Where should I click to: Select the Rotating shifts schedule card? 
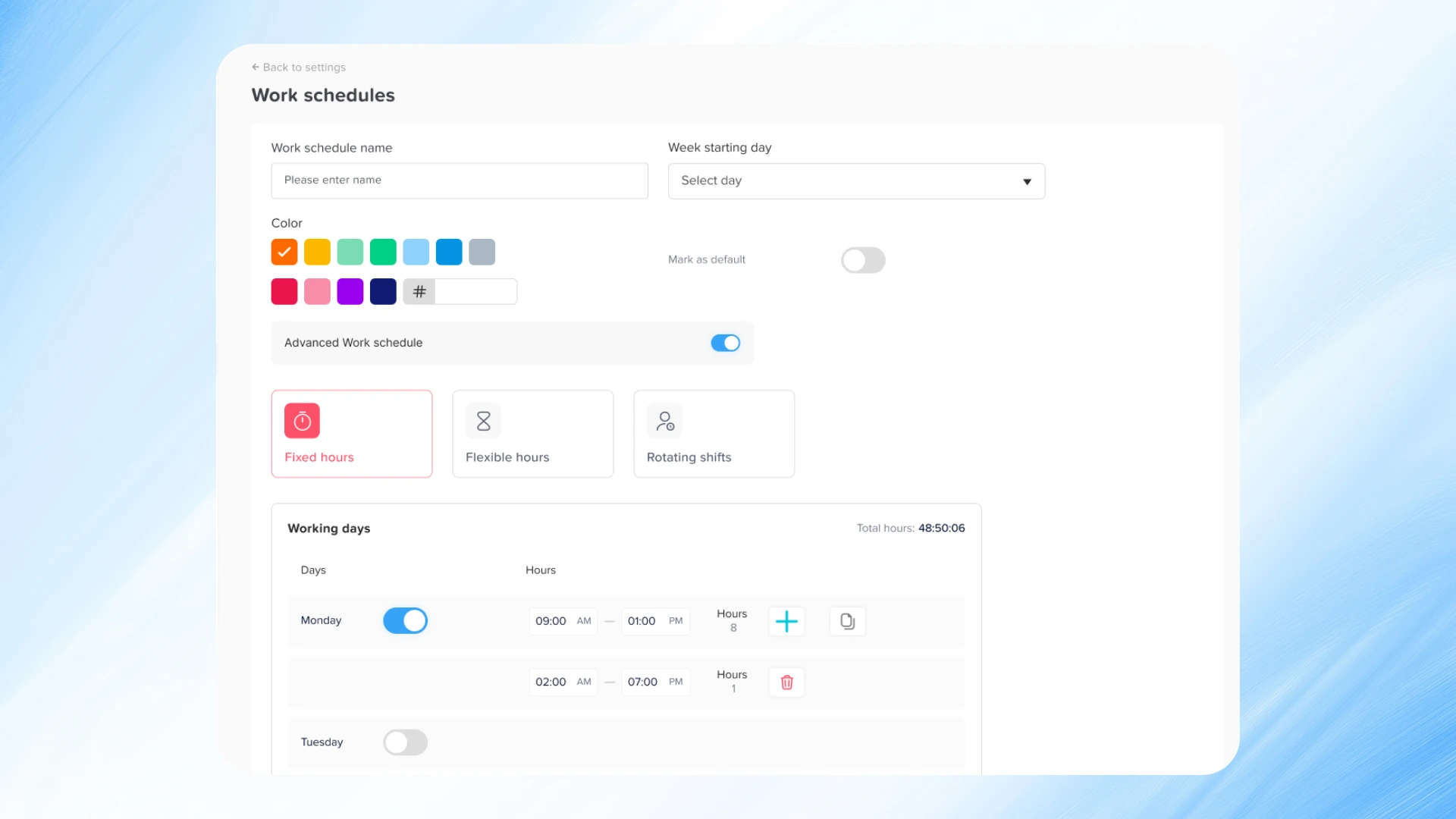[x=714, y=434]
